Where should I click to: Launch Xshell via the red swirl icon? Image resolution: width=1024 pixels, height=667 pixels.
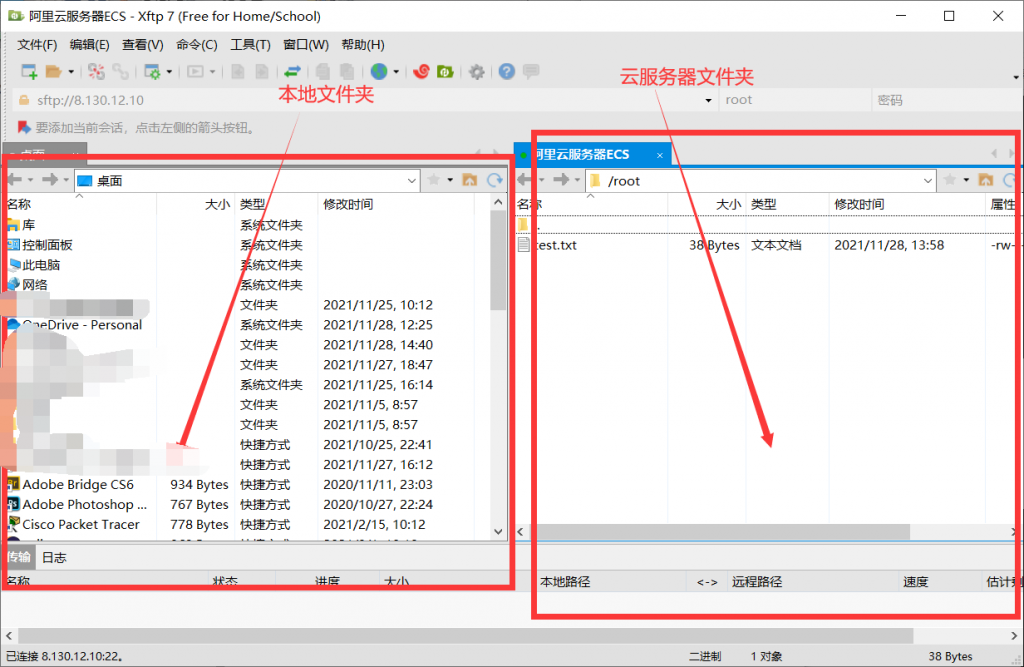(421, 71)
